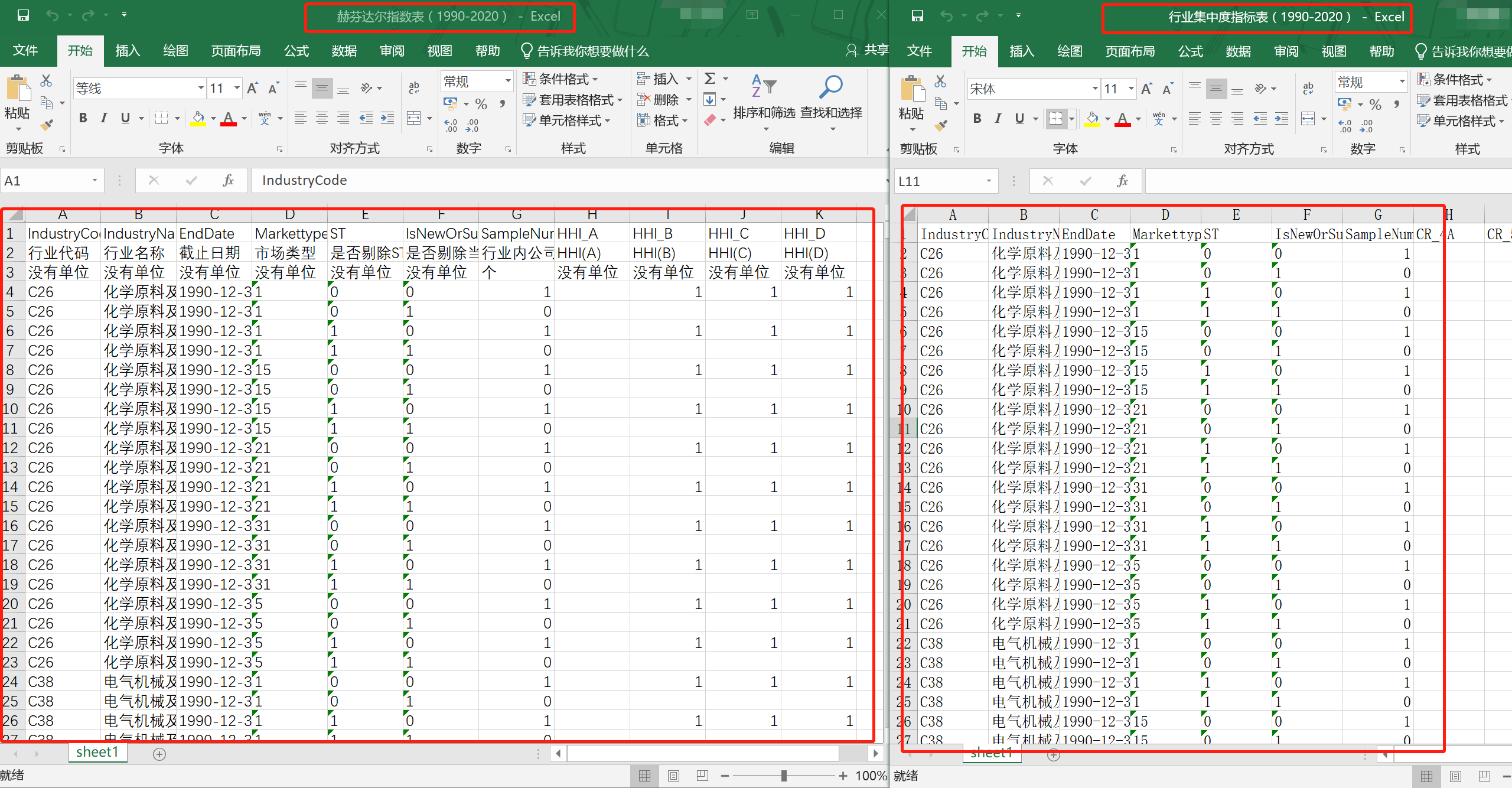Expand Name Box dropdown A1 in left window

(94, 180)
